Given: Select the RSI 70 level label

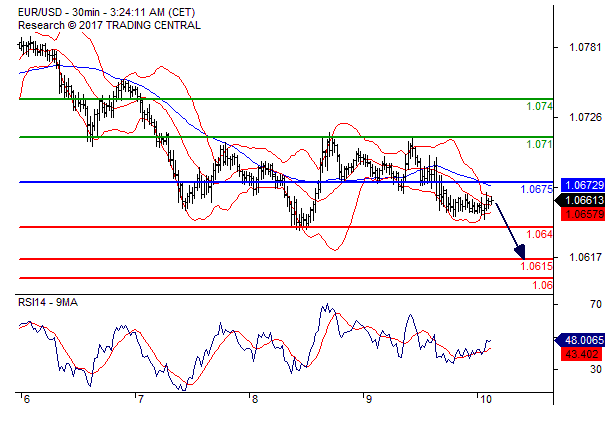Looking at the screenshot, I should point(596,304).
